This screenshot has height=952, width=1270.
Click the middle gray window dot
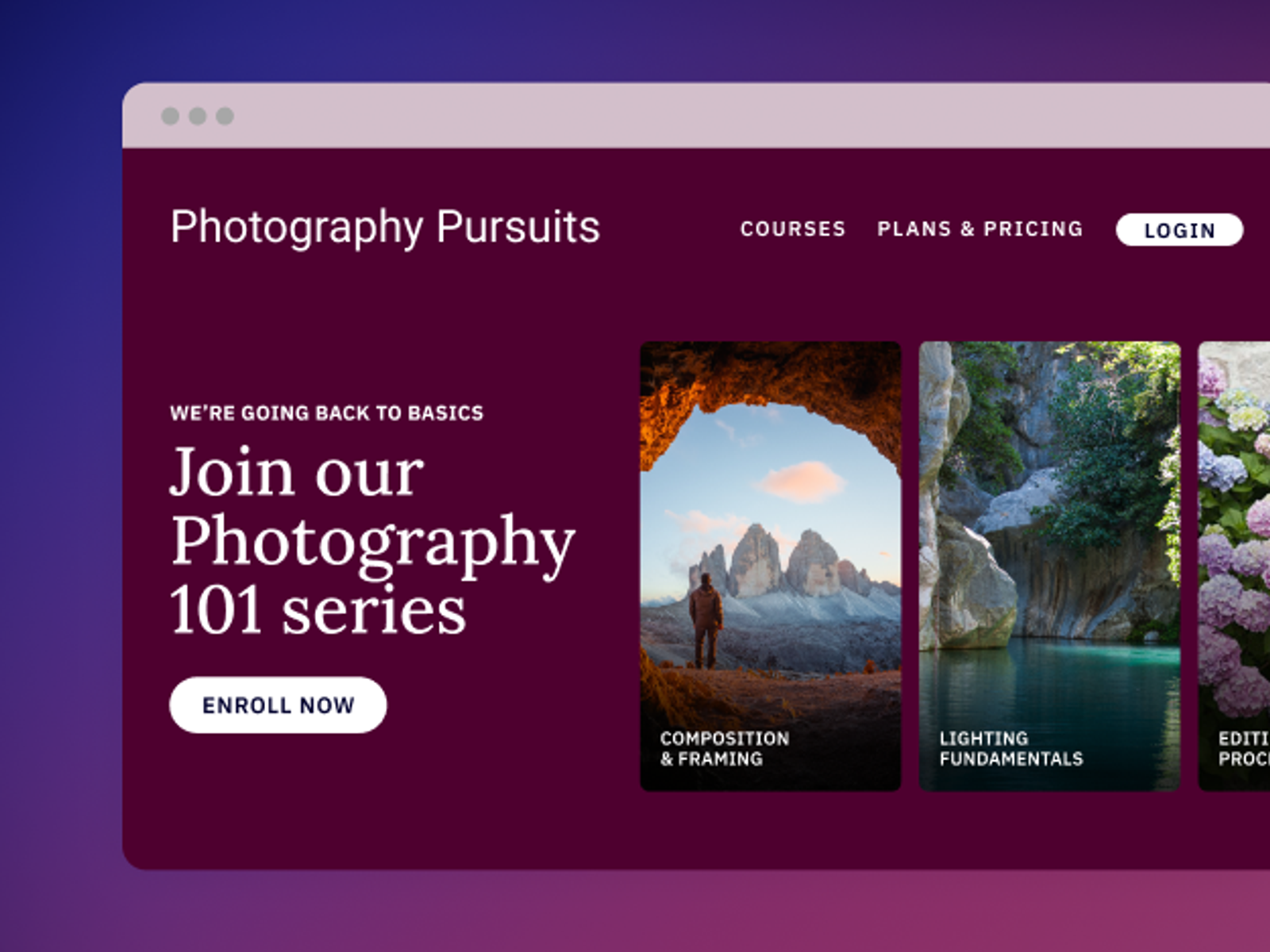tap(198, 117)
